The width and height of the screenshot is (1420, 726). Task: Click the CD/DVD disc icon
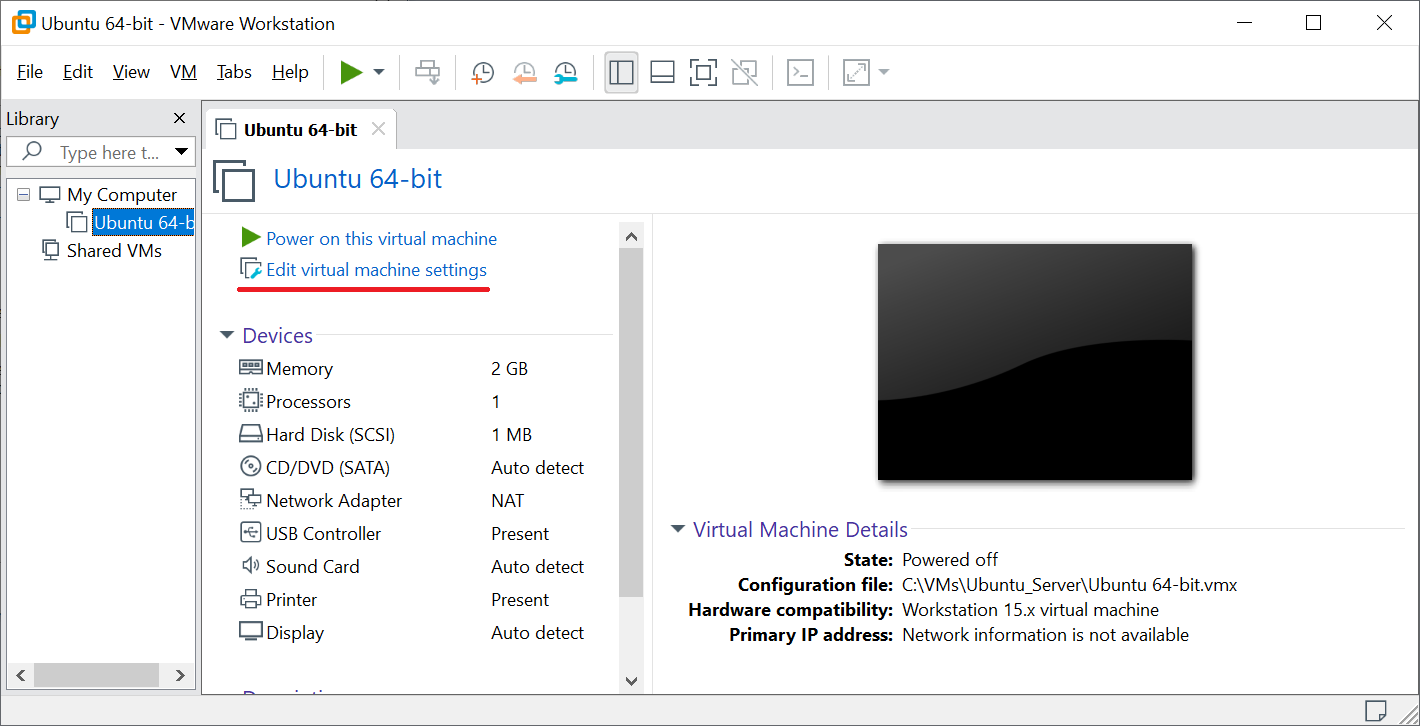250,467
